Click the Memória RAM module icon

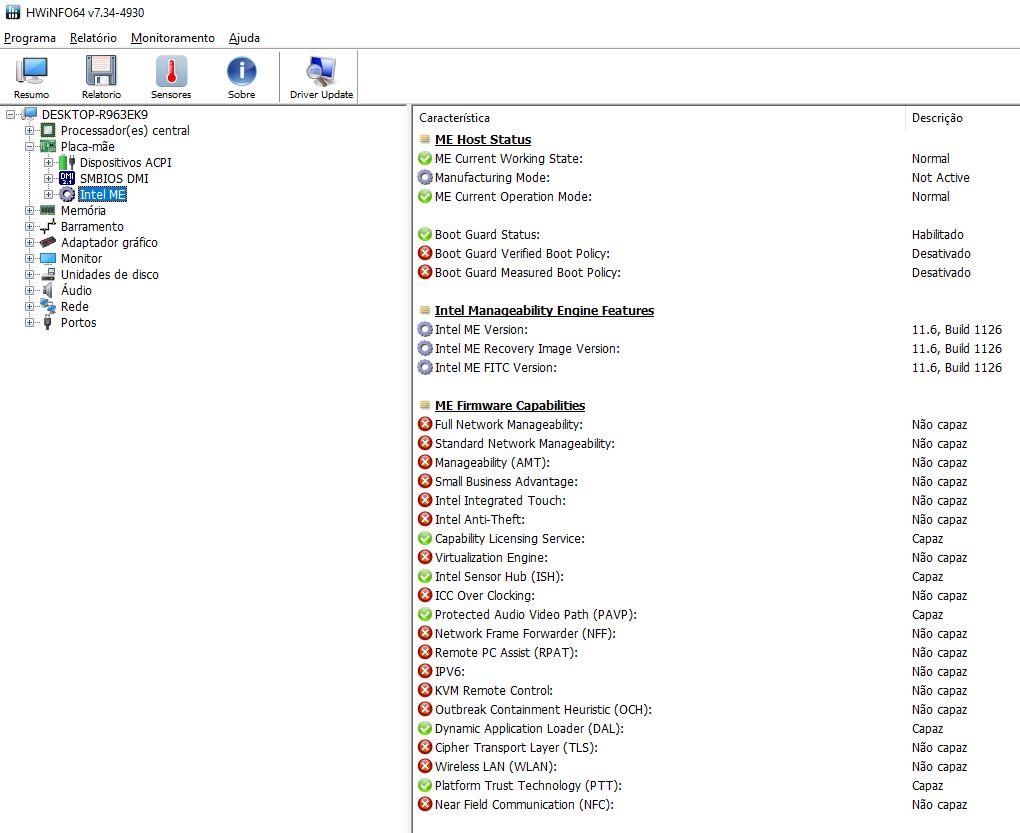click(47, 210)
